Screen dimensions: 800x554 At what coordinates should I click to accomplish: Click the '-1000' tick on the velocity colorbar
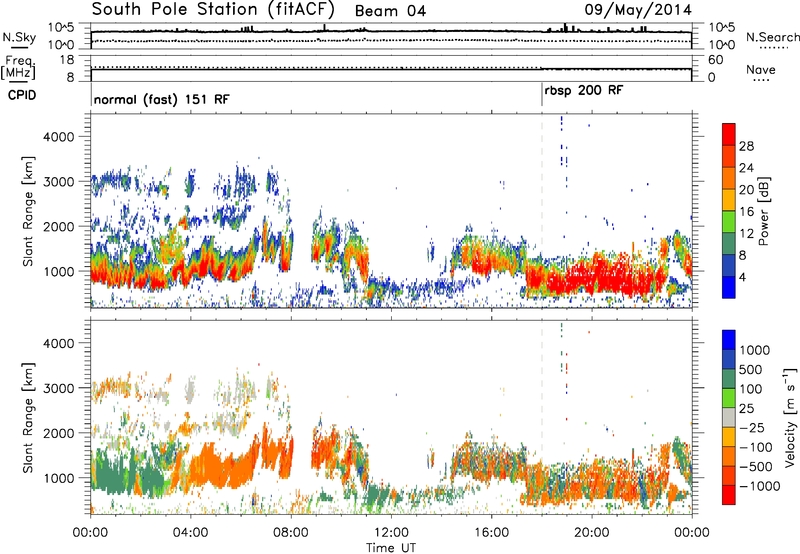(759, 486)
